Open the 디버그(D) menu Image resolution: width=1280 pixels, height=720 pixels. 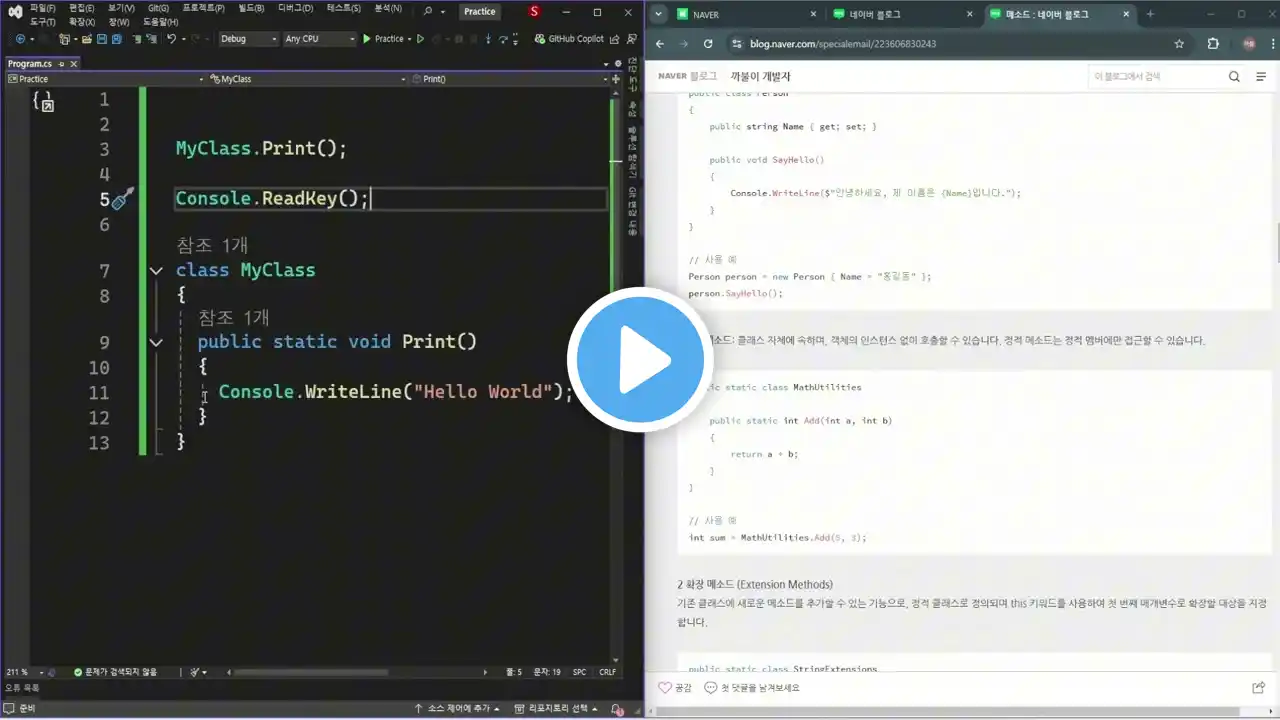(x=295, y=9)
